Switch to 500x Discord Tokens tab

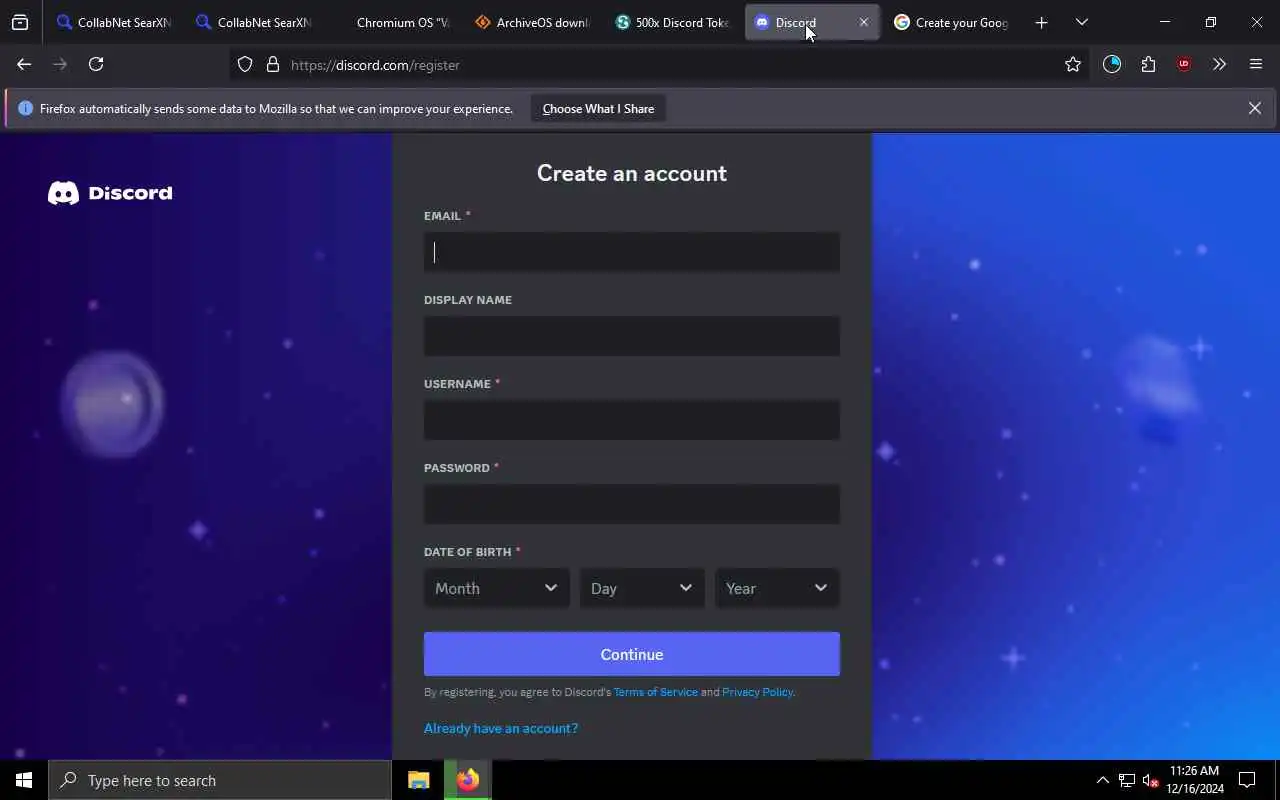[672, 22]
